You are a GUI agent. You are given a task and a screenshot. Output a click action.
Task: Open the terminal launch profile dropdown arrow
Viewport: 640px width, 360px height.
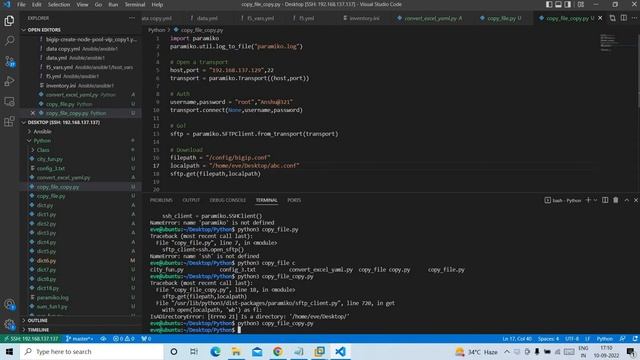point(595,200)
